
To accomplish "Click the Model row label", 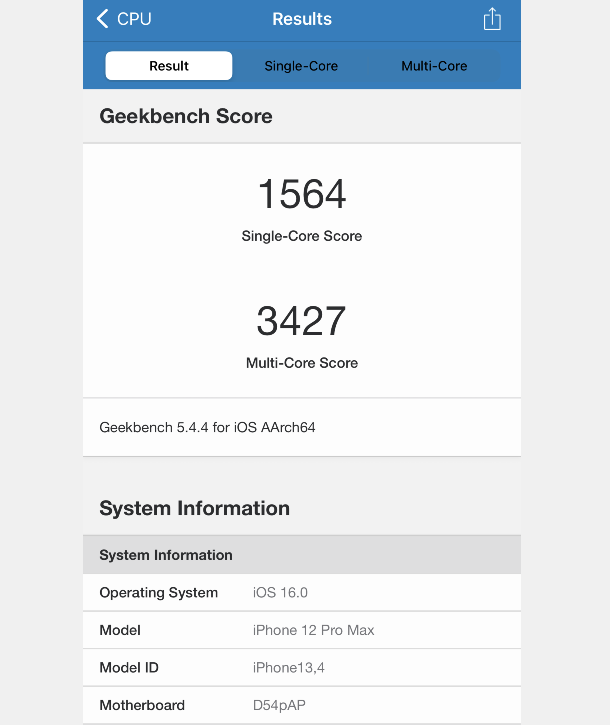I will (120, 630).
